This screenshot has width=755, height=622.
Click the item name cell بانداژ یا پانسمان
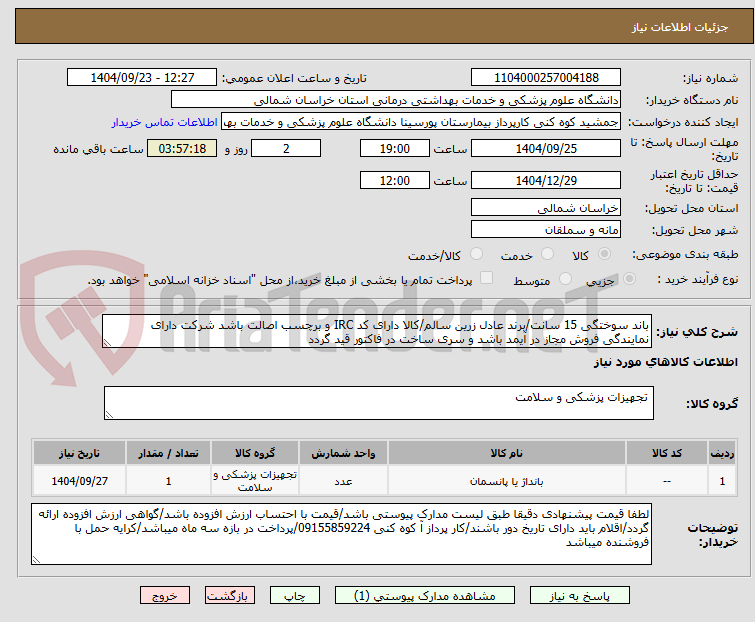(507, 481)
